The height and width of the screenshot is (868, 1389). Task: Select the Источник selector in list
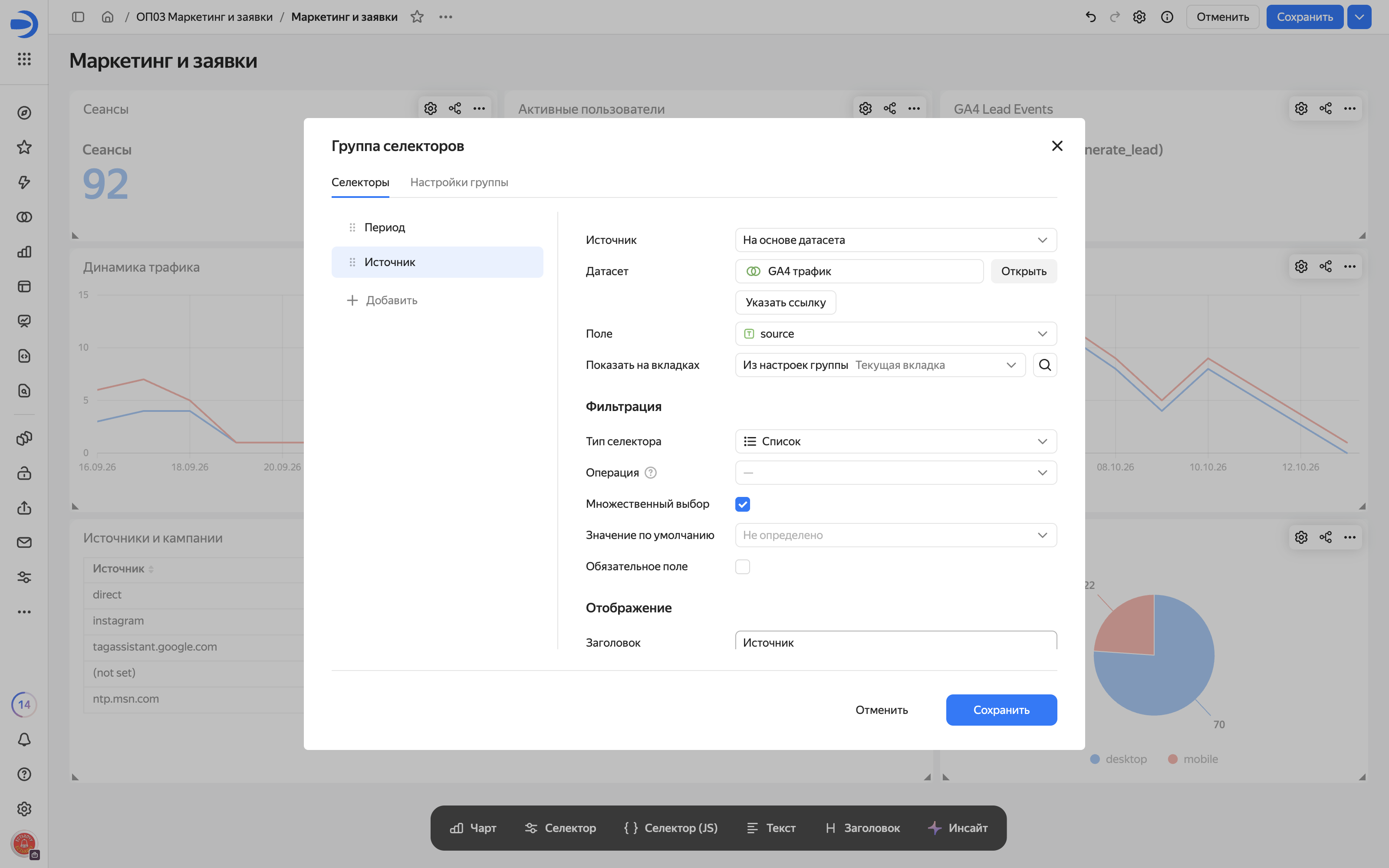(x=437, y=262)
